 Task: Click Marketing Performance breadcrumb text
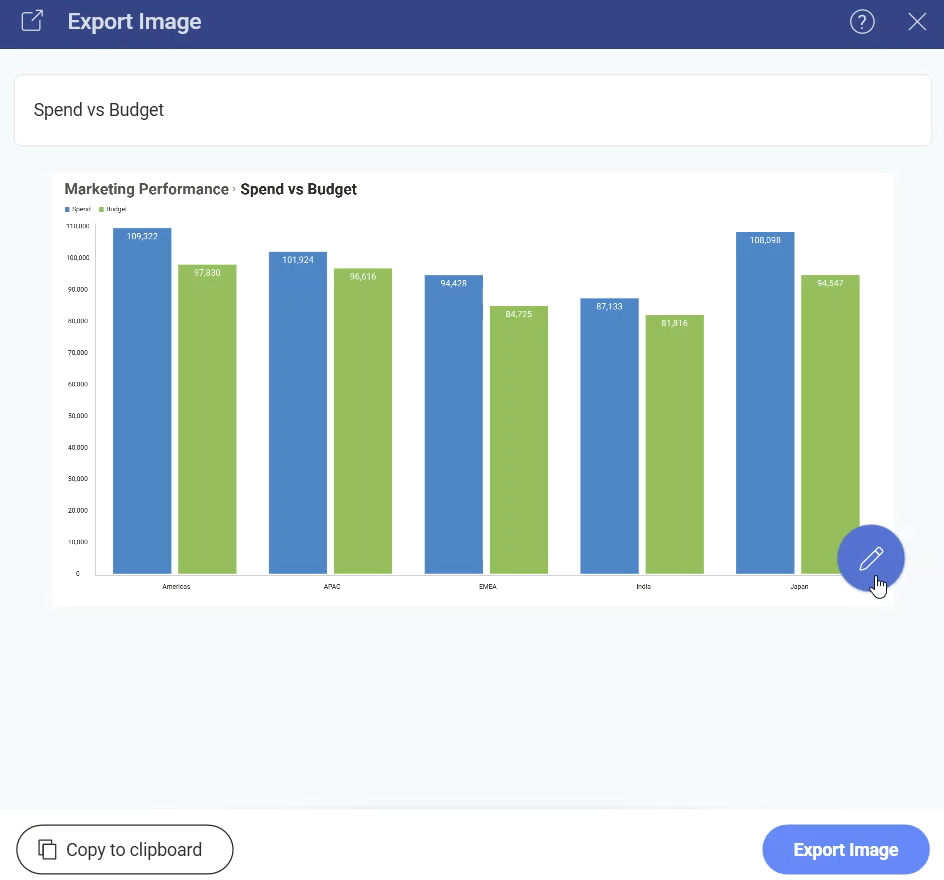(146, 189)
